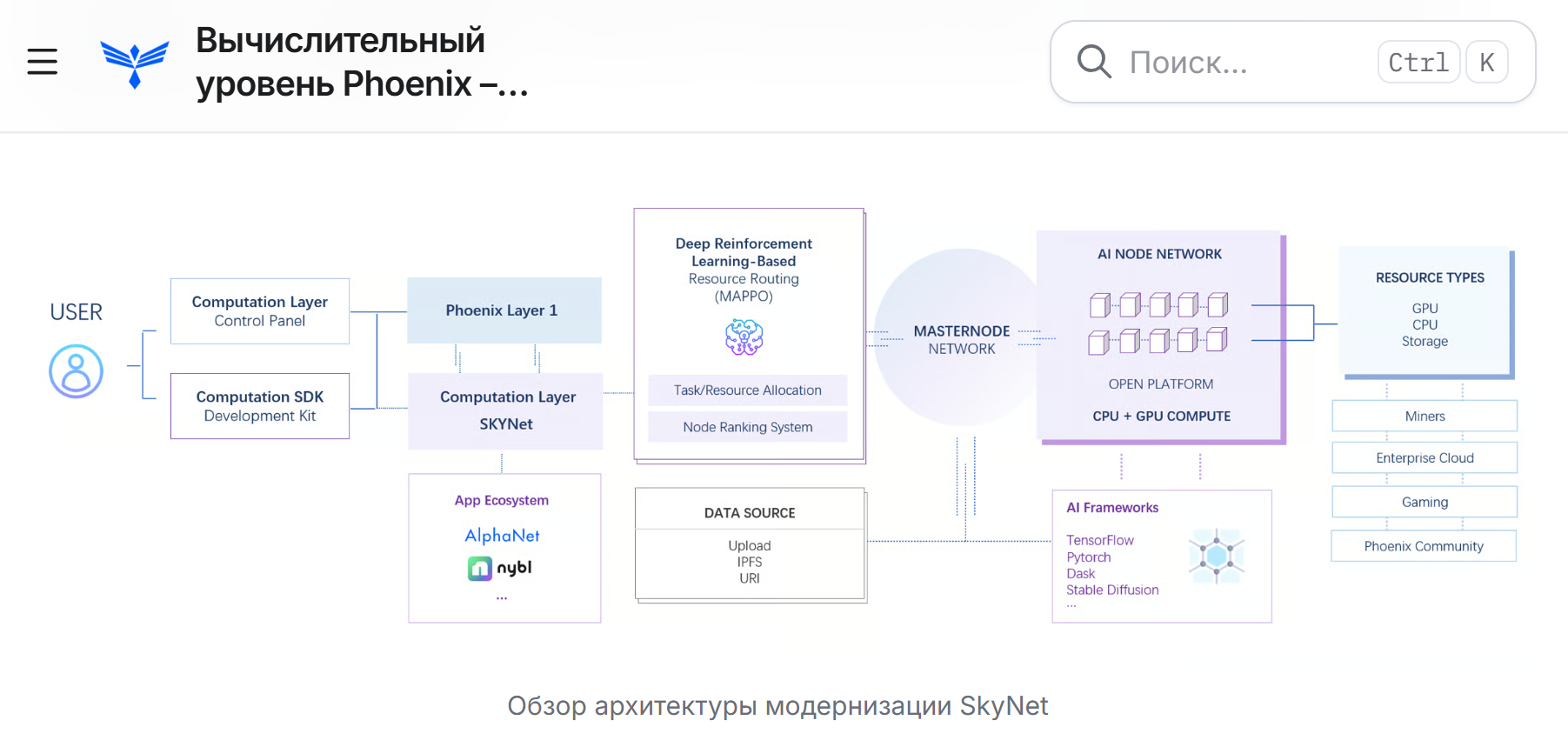Viewport: 1568px width, 747px height.
Task: Click the Ctrl key badge
Action: 1418,63
